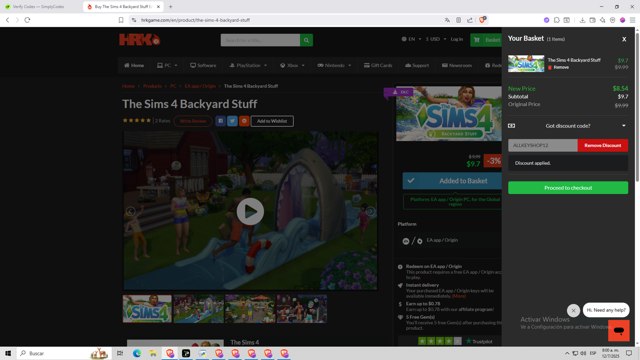The width and height of the screenshot is (640, 360).
Task: Open the USD currency dropdown
Action: pos(436,39)
